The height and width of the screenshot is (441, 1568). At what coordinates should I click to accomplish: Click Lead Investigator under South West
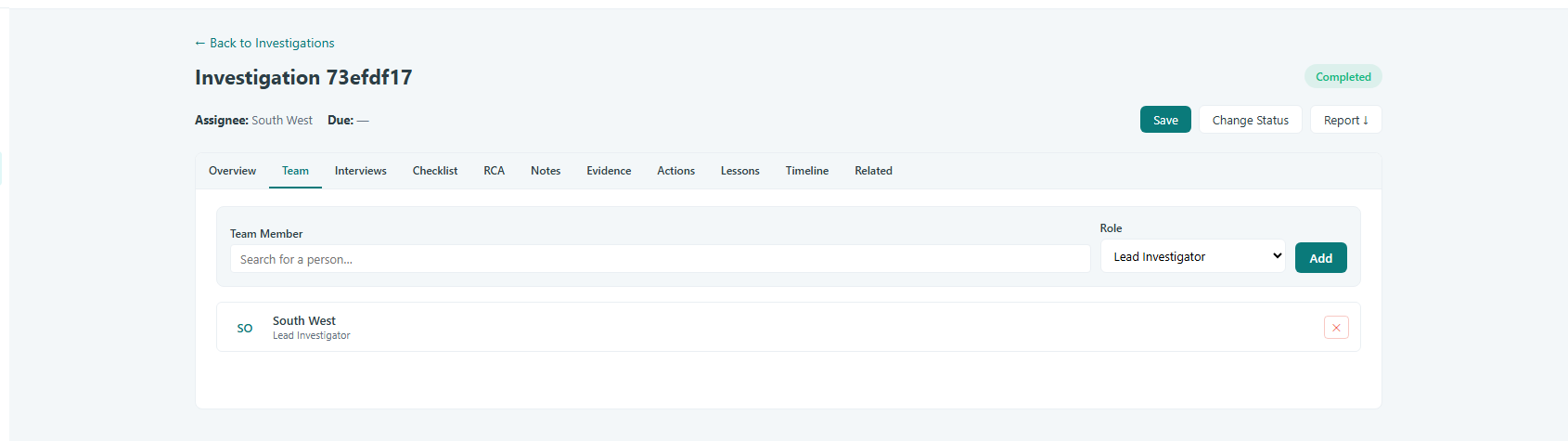click(x=312, y=336)
